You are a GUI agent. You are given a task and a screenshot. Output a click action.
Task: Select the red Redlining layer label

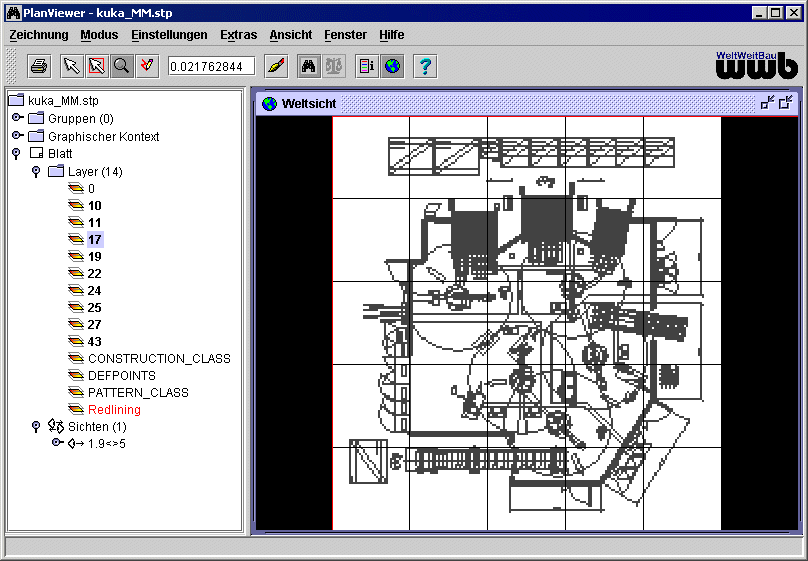114,410
